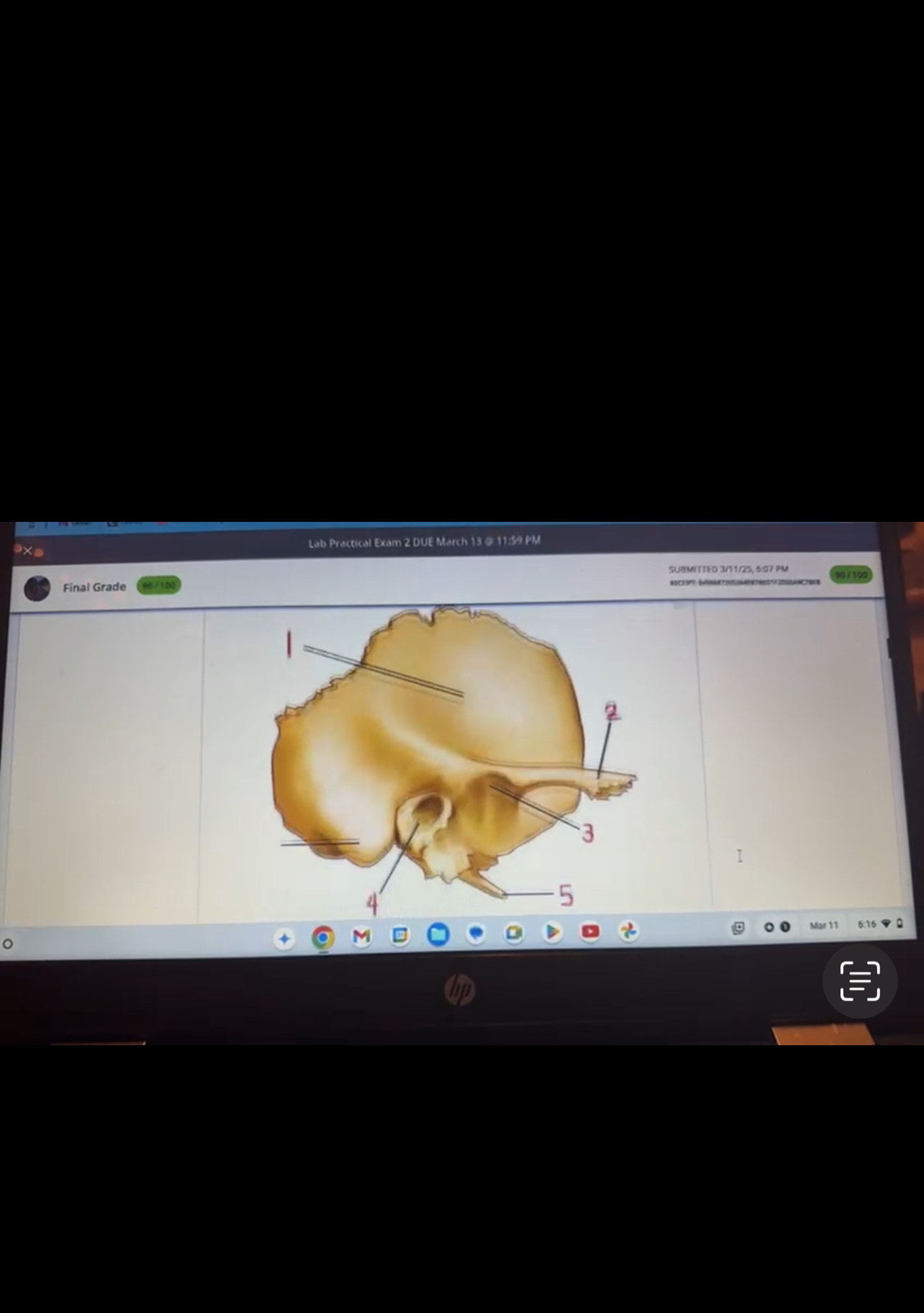Open Google Photos pinwheel icon
Viewport: 924px width, 1313px height.
pos(628,931)
